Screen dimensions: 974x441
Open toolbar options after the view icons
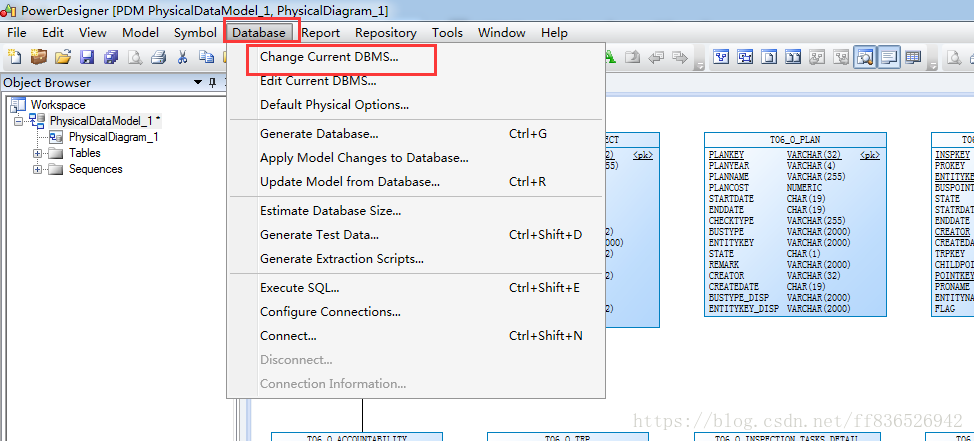pos(933,65)
